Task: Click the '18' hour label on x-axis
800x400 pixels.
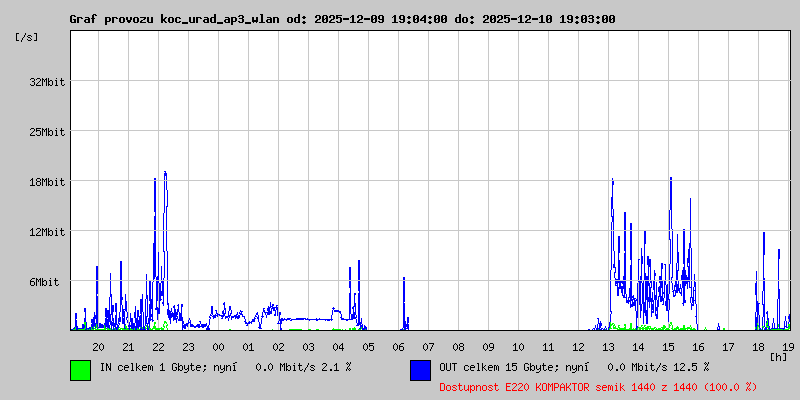Action: point(758,347)
